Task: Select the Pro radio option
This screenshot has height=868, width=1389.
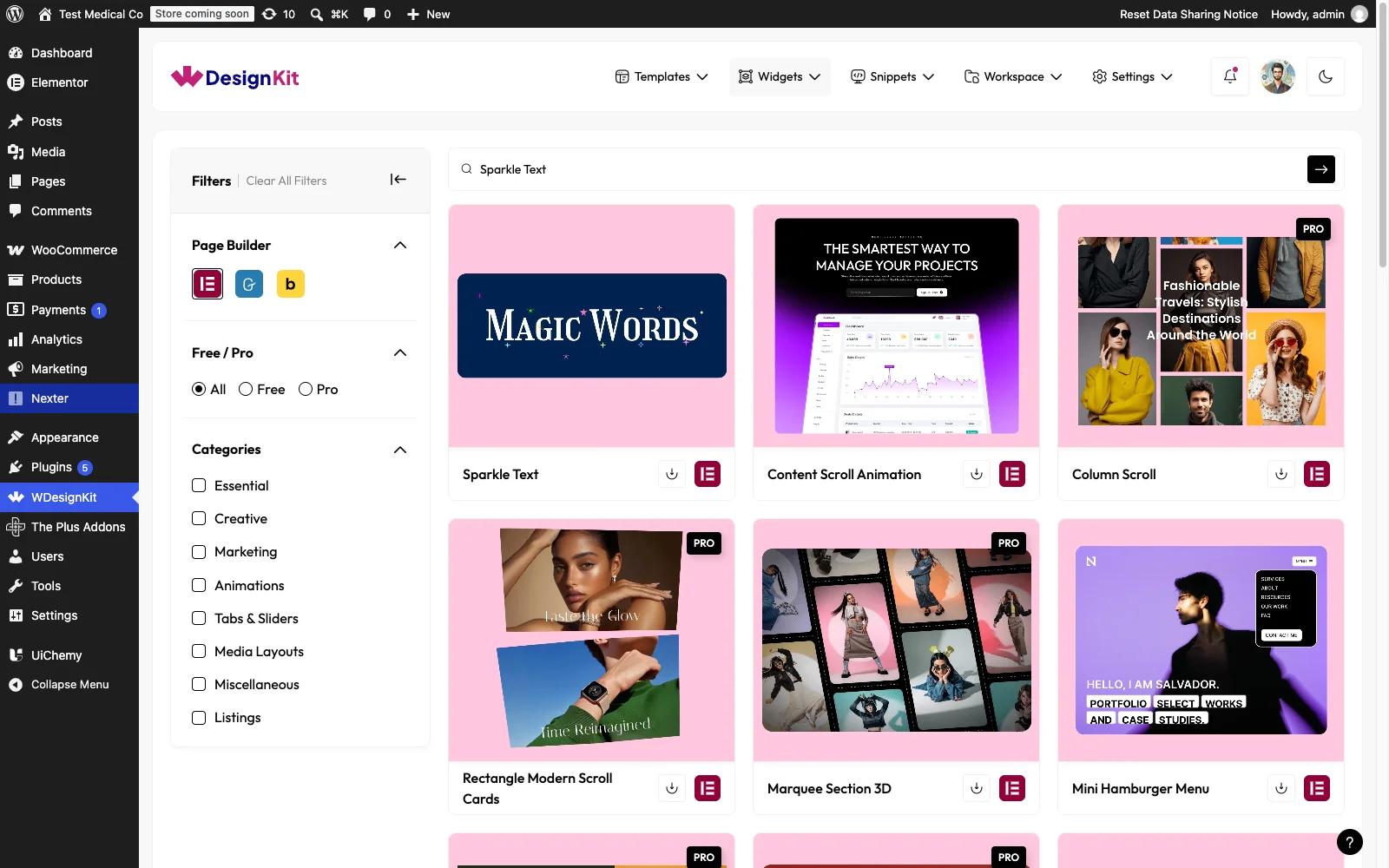Action: [306, 389]
